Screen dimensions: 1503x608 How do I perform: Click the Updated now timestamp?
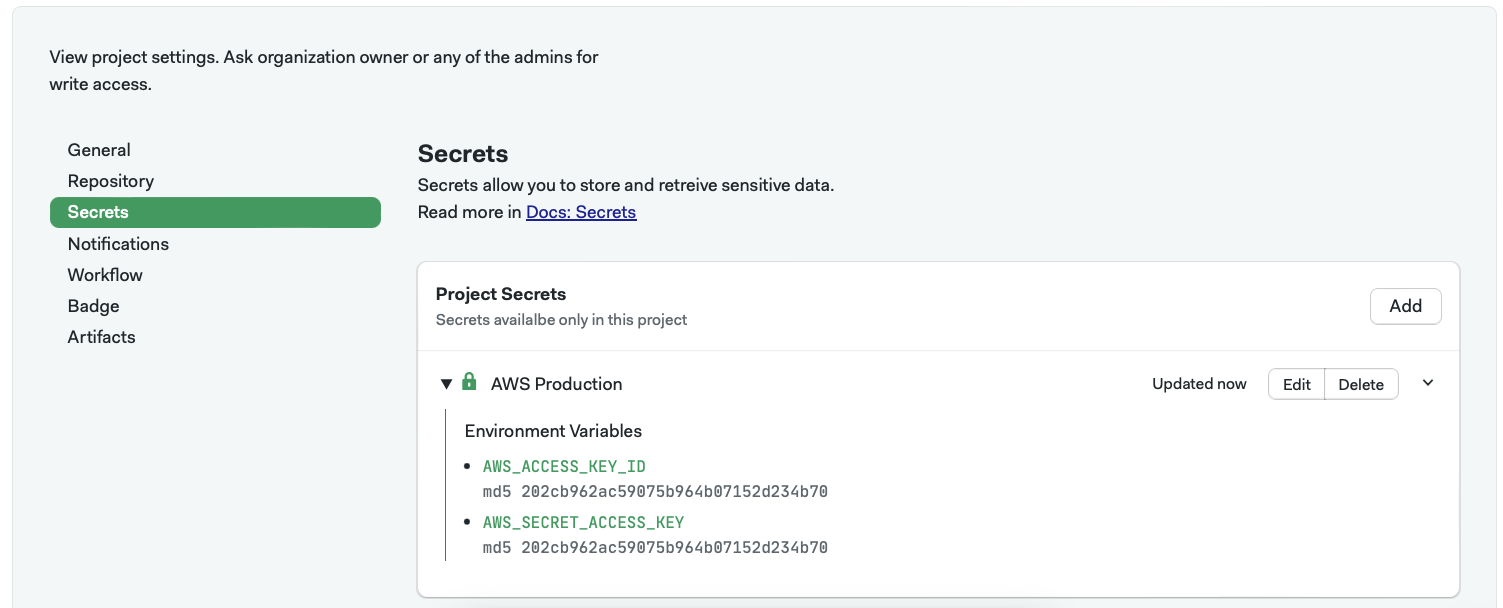pos(1198,383)
